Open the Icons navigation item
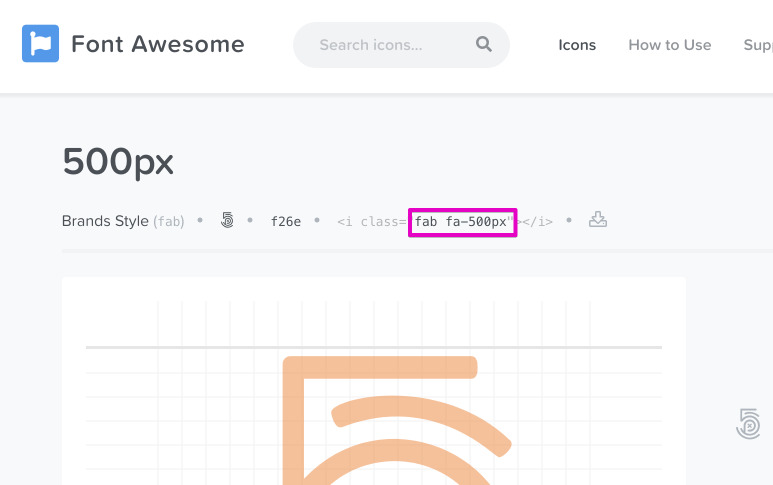 coord(577,45)
